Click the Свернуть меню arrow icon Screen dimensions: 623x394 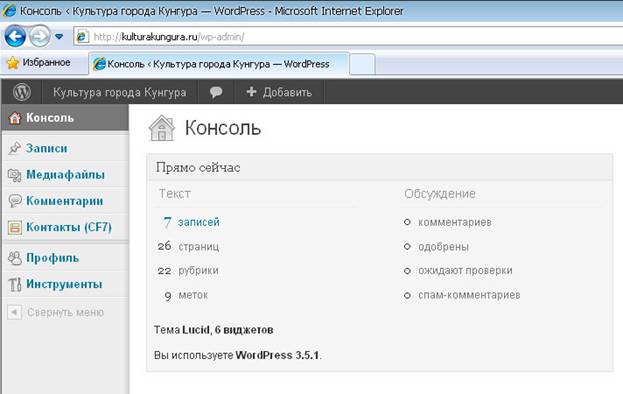click(x=14, y=312)
